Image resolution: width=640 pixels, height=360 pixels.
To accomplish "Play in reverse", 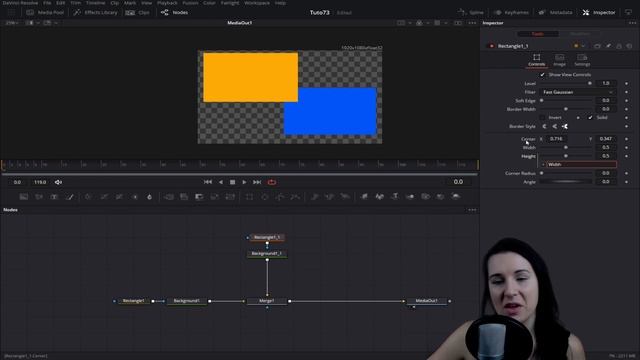I will [221, 182].
